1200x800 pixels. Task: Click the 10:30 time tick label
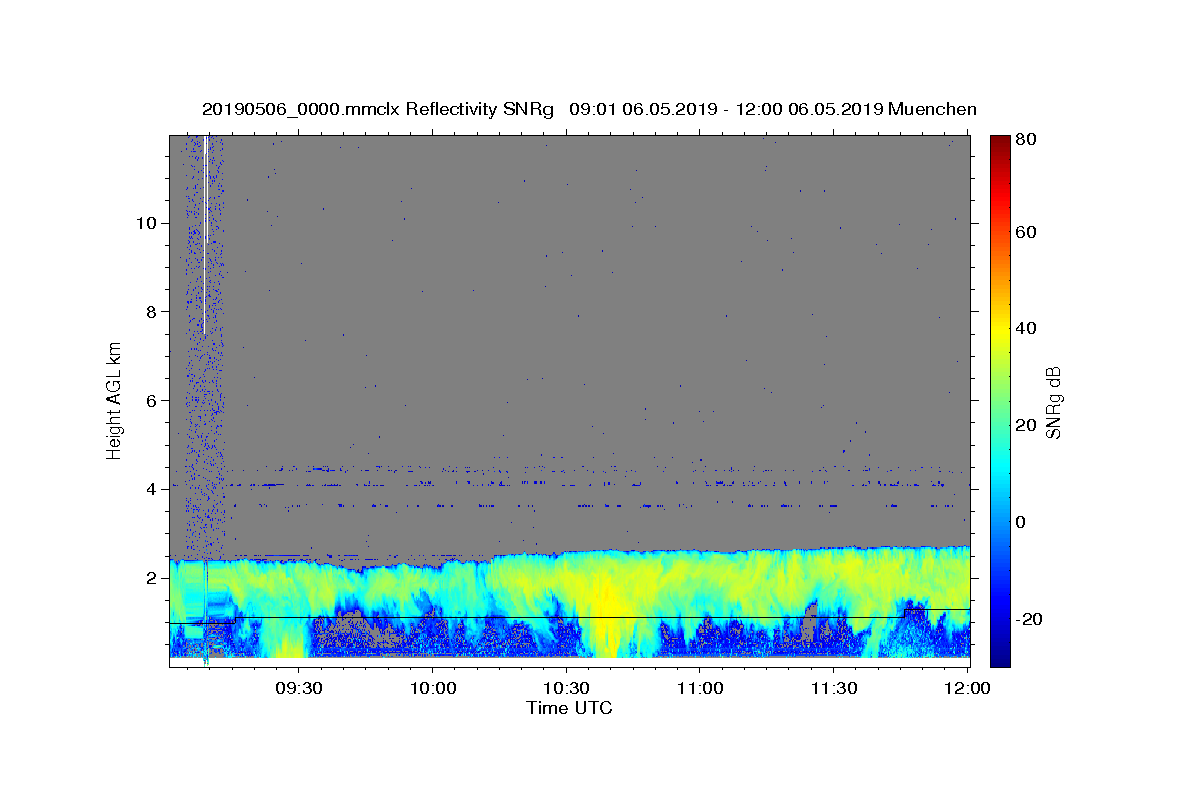566,688
